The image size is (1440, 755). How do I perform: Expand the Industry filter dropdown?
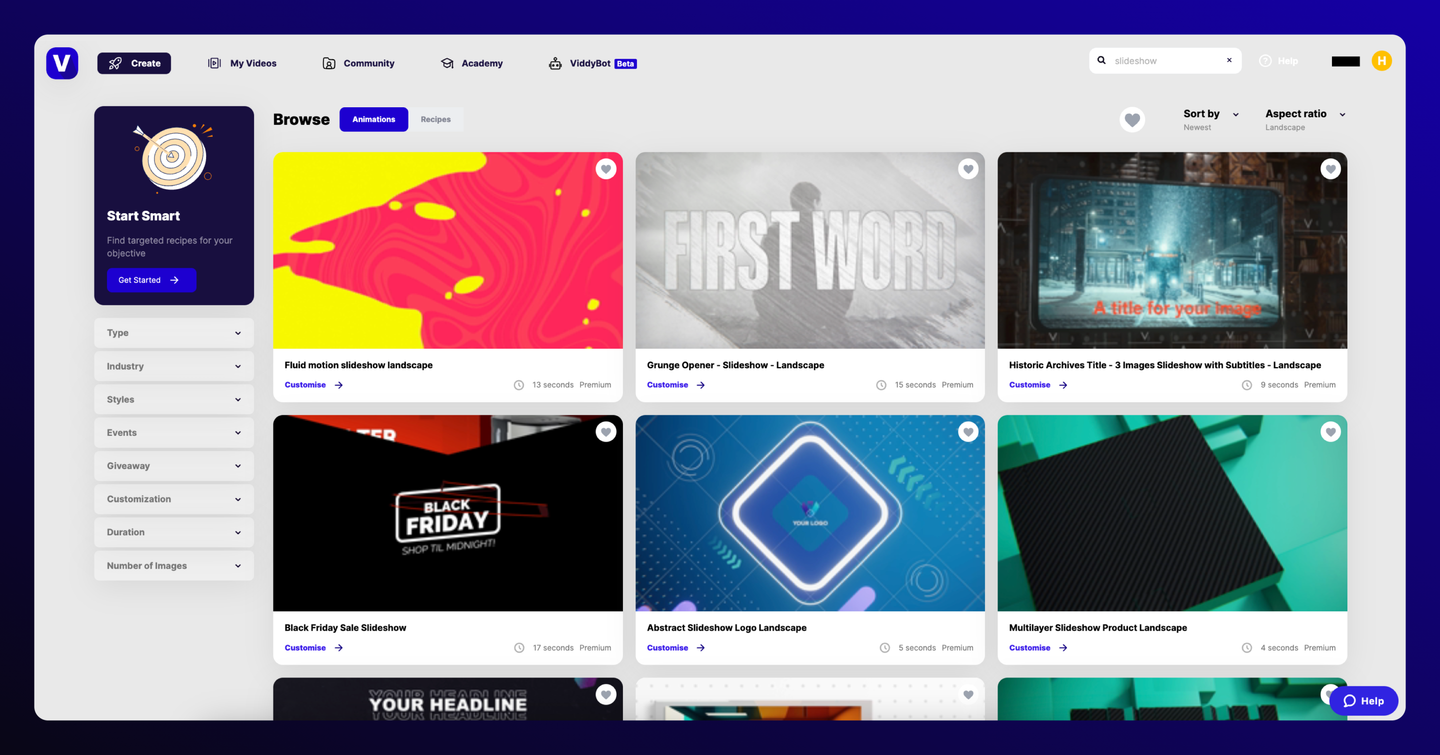click(174, 366)
